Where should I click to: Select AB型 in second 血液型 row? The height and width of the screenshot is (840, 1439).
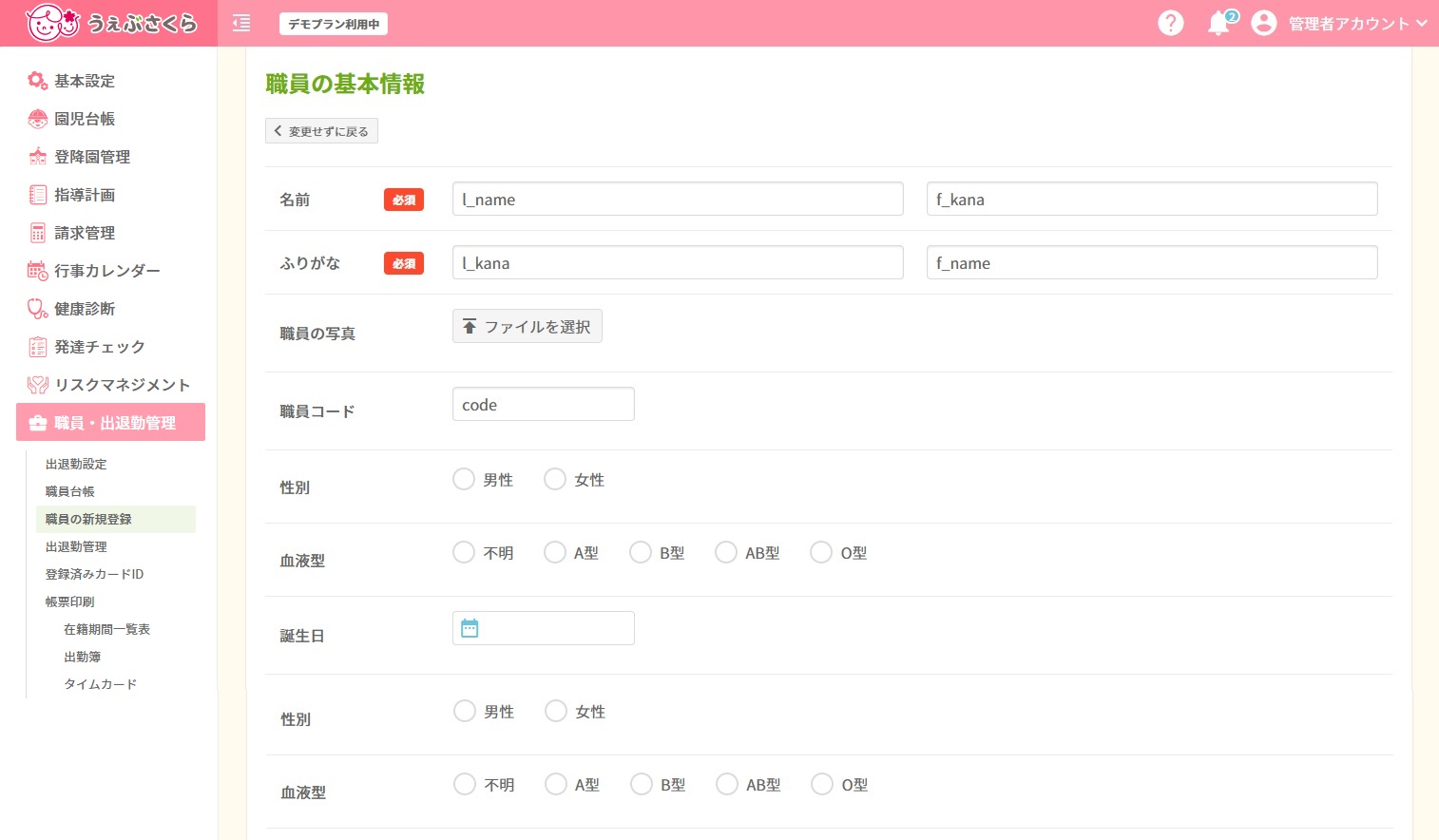tap(727, 784)
